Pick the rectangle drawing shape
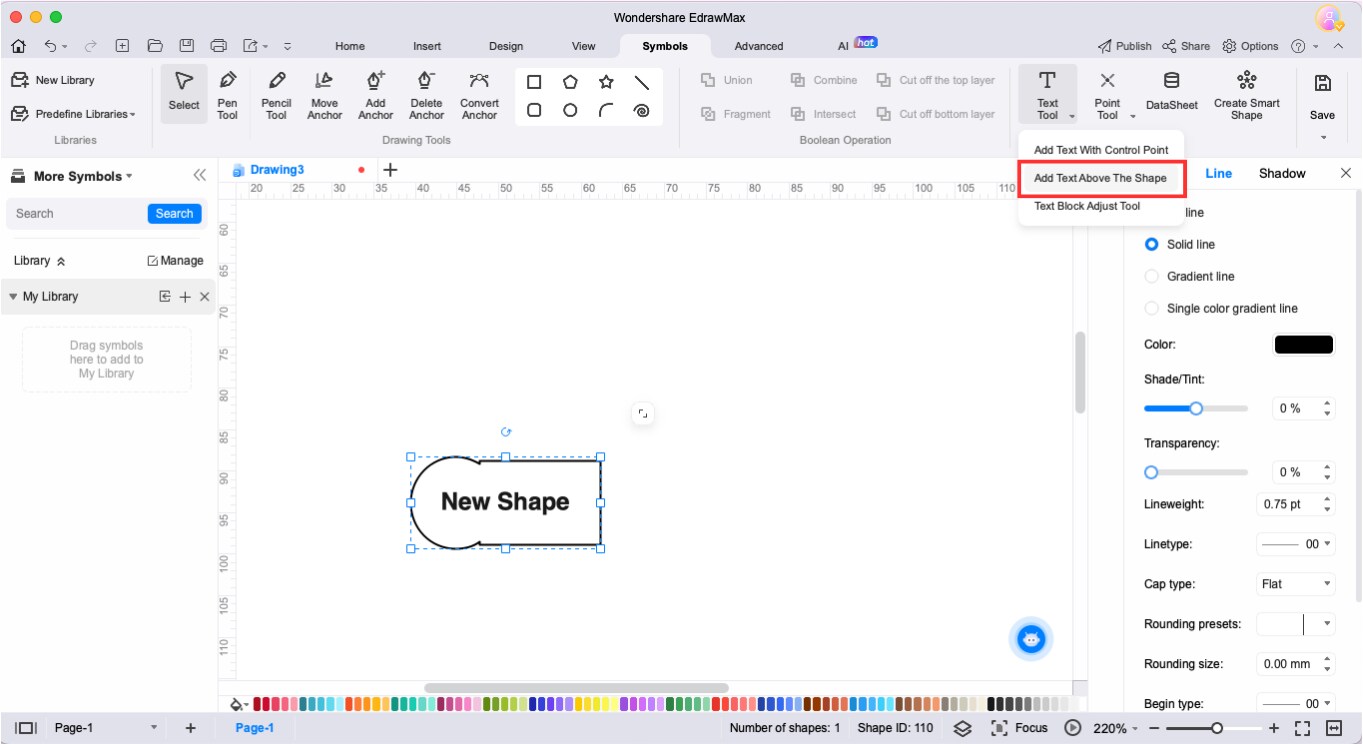 point(534,82)
